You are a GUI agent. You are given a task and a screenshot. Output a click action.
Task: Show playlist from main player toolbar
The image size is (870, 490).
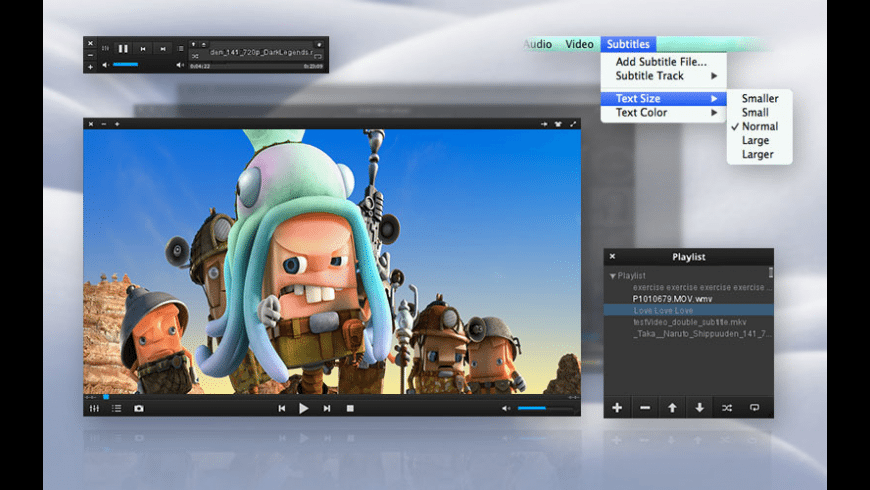(117, 408)
